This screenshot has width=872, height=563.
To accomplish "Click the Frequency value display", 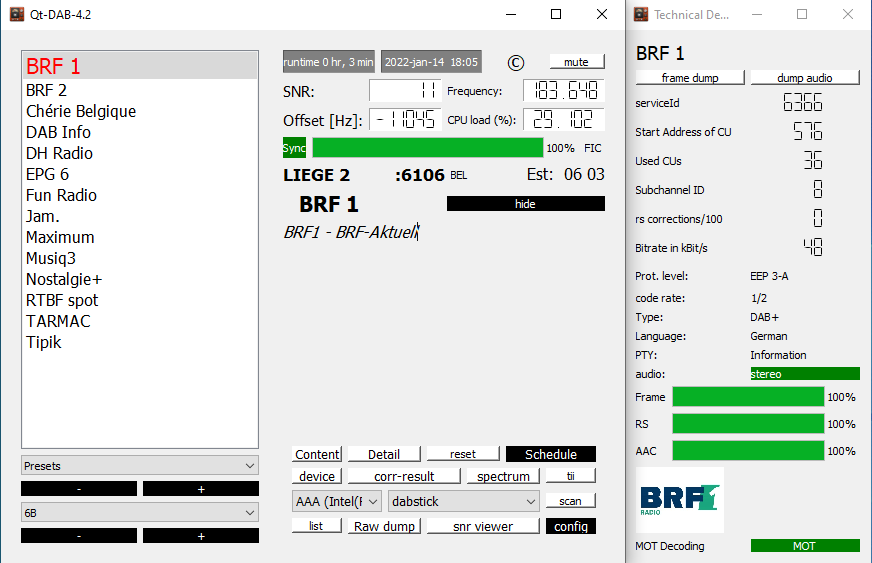I will (x=564, y=90).
